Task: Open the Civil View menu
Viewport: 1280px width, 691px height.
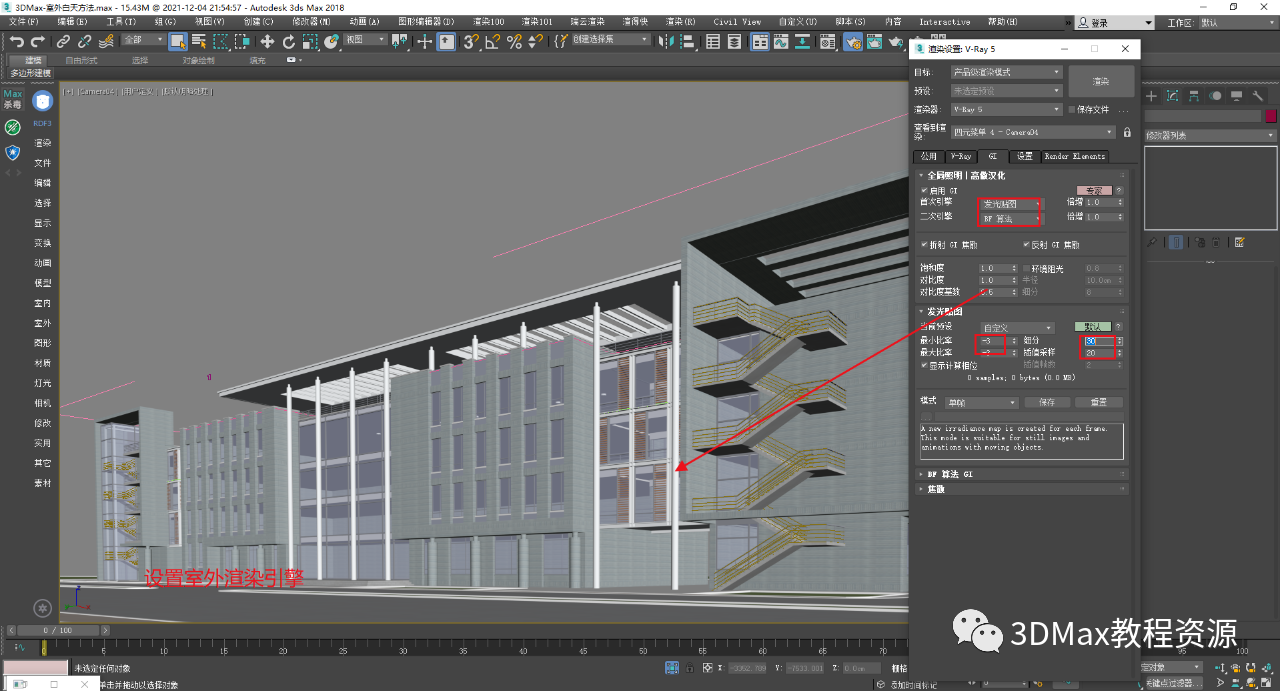Action: pyautogui.click(x=737, y=21)
